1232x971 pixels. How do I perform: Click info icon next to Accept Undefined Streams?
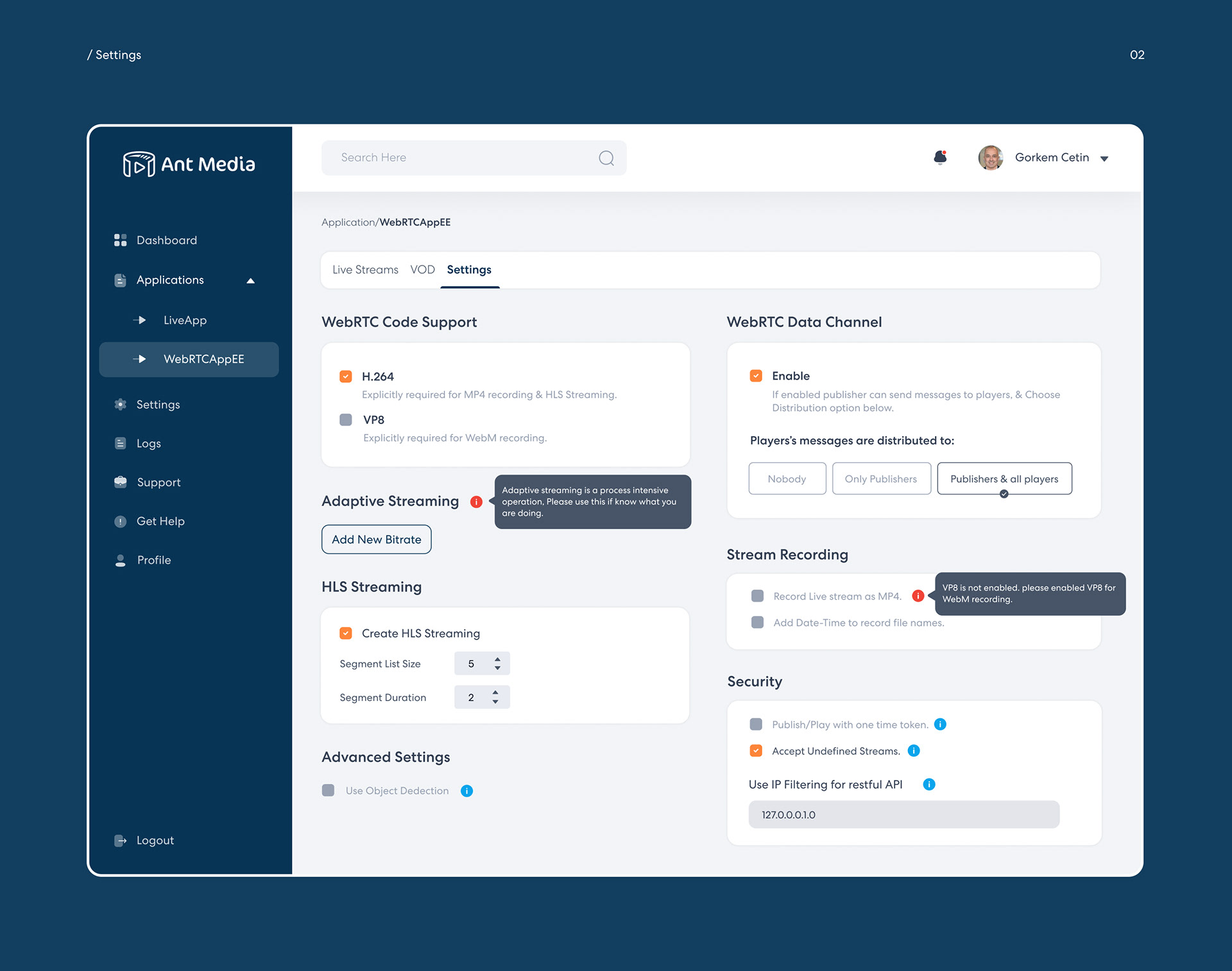914,750
